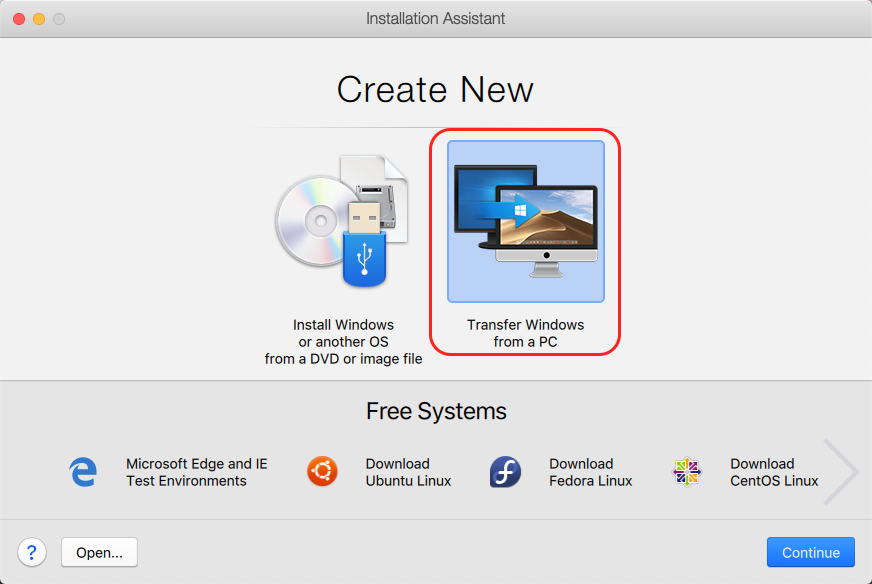Click the Microsoft Edge logo icon
872x584 pixels.
[x=84, y=472]
